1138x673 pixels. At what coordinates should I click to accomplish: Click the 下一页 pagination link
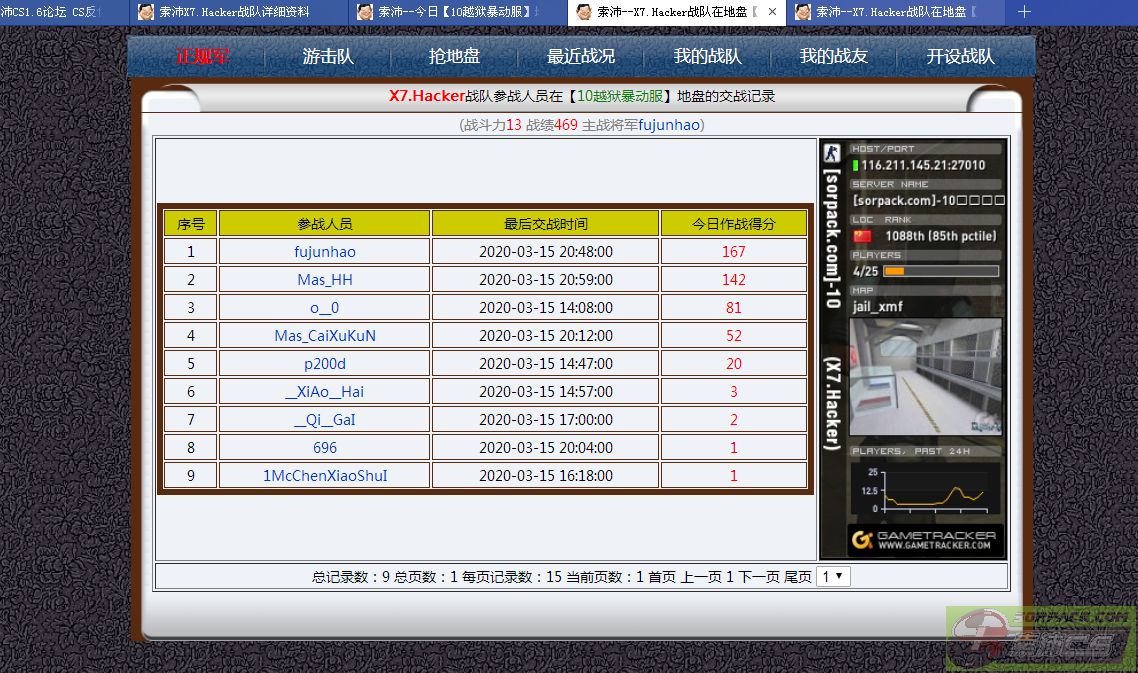[758, 577]
